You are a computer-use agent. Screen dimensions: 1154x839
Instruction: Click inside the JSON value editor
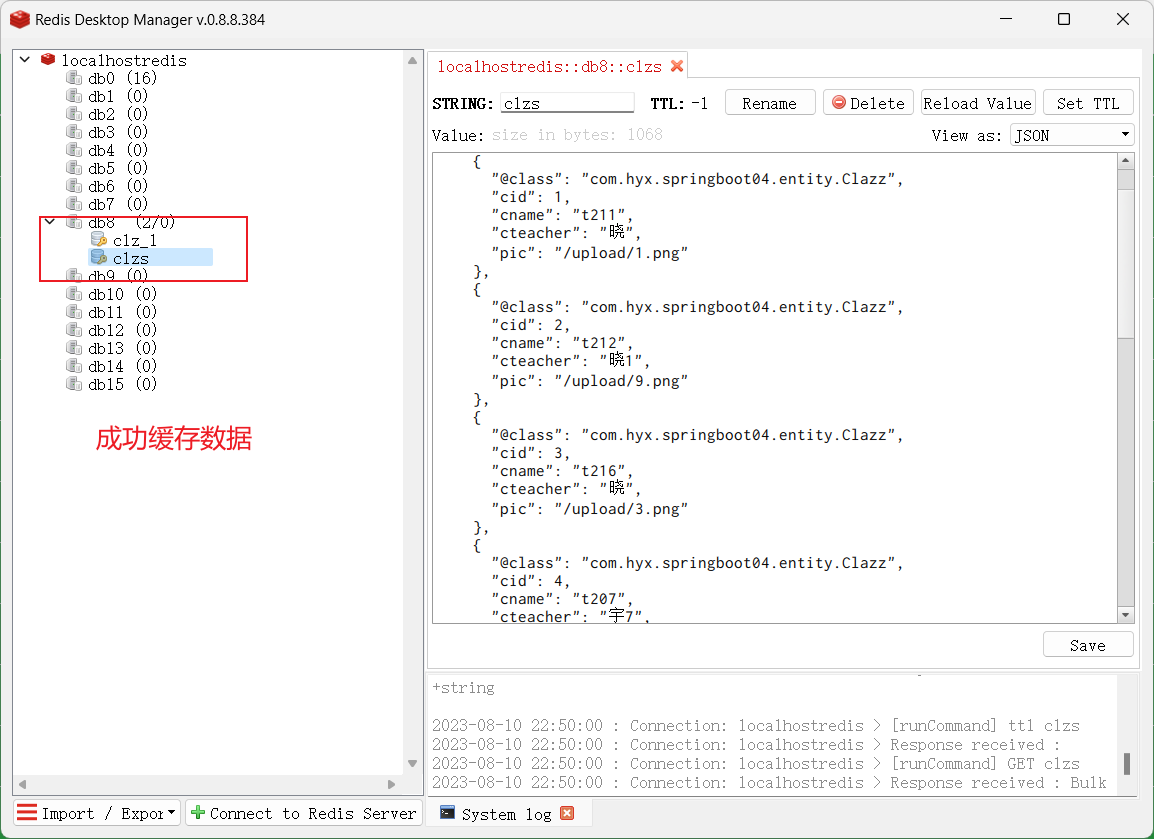pos(774,388)
